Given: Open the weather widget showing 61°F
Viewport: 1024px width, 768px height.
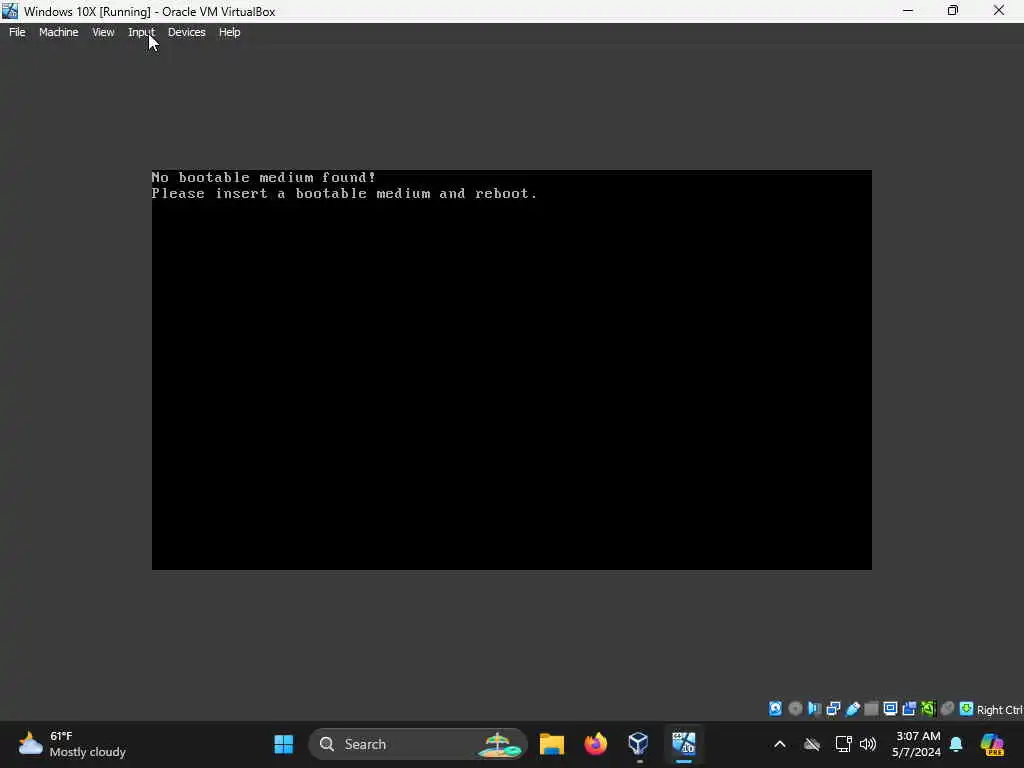Looking at the screenshot, I should (72, 744).
